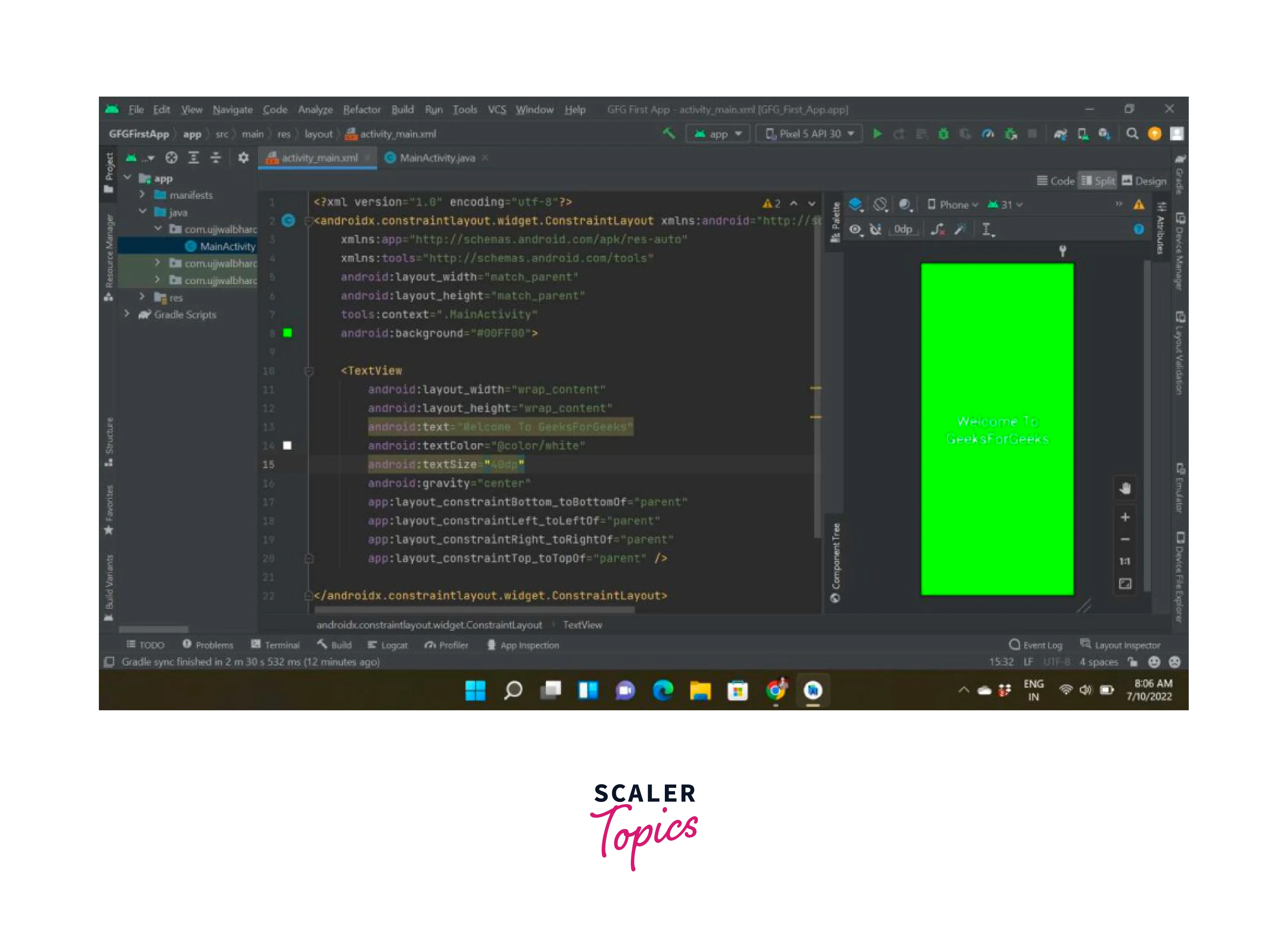
Task: Open the app run configuration dropdown
Action: (x=718, y=134)
